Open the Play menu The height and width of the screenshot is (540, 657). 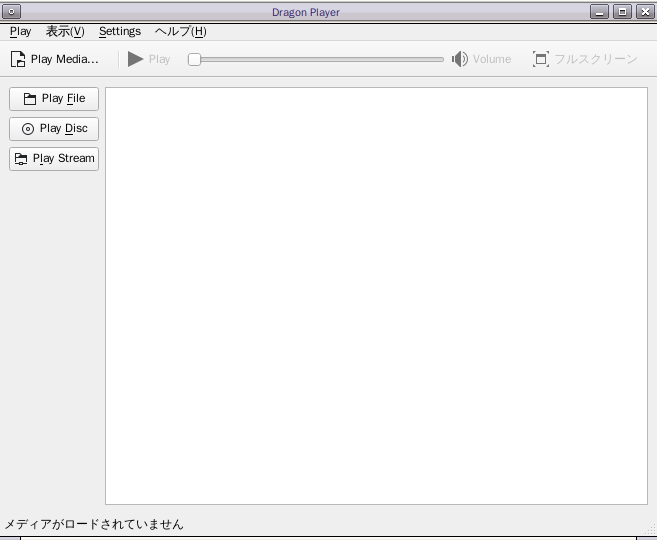pyautogui.click(x=20, y=31)
